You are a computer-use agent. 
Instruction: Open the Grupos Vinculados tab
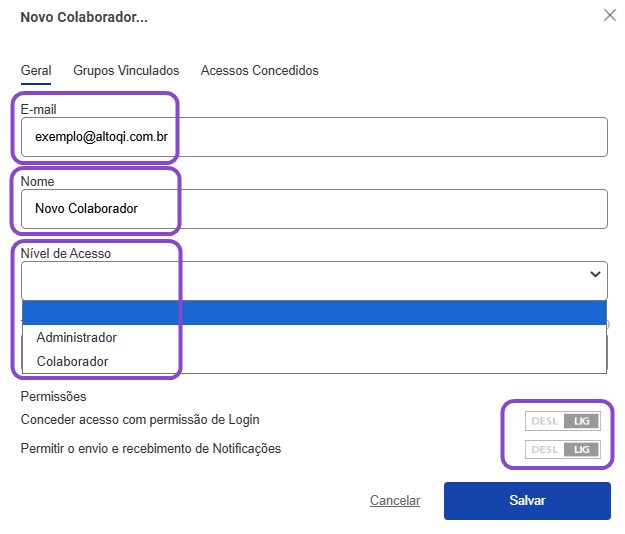pos(126,71)
